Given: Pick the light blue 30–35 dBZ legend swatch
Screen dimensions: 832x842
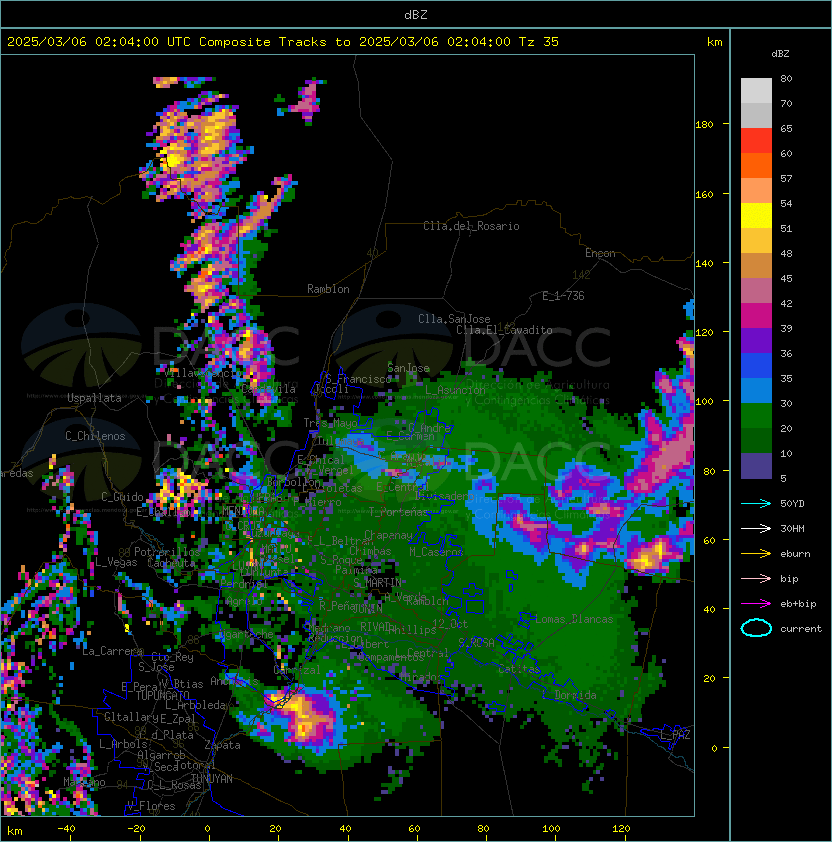Looking at the screenshot, I should tap(756, 391).
